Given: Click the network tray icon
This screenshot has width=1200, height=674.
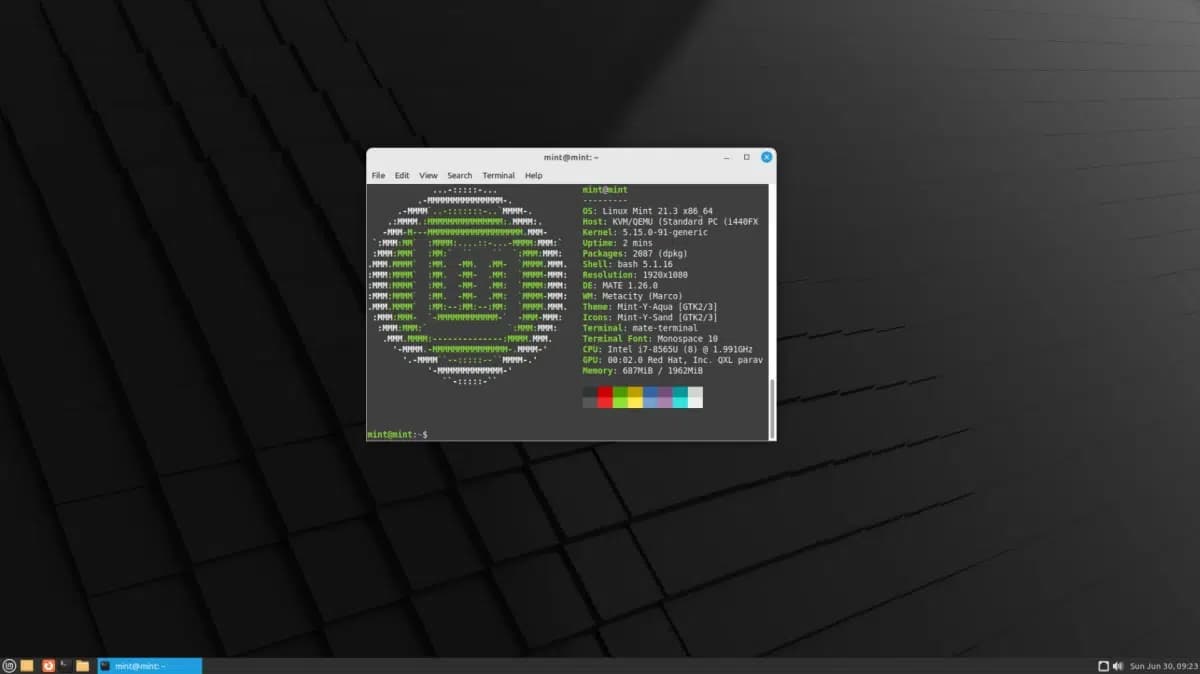Looking at the screenshot, I should [1103, 665].
